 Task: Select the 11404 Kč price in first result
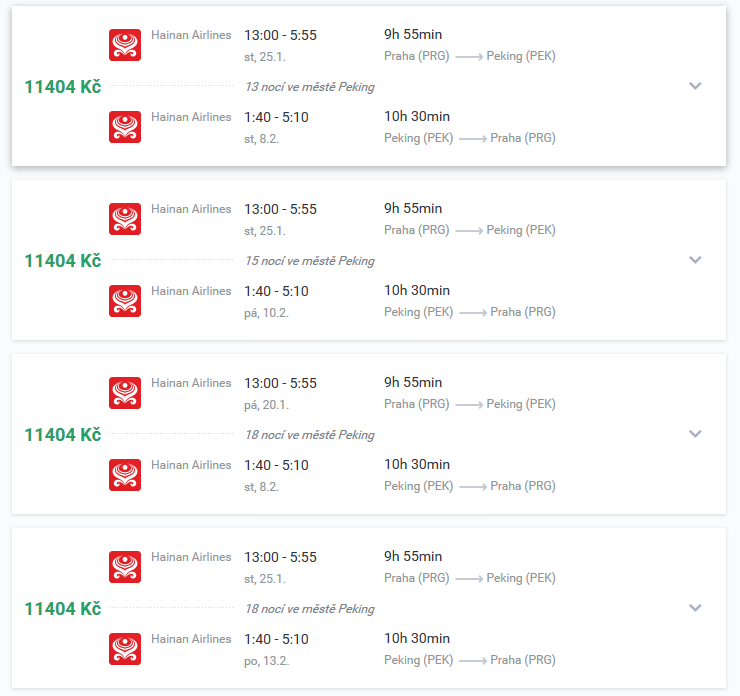tap(63, 87)
